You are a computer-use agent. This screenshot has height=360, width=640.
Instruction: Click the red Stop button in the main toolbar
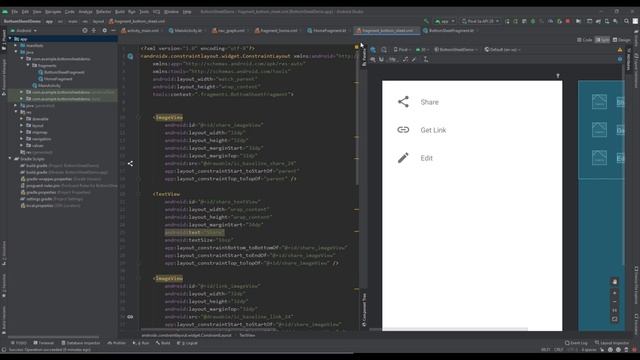click(568, 21)
